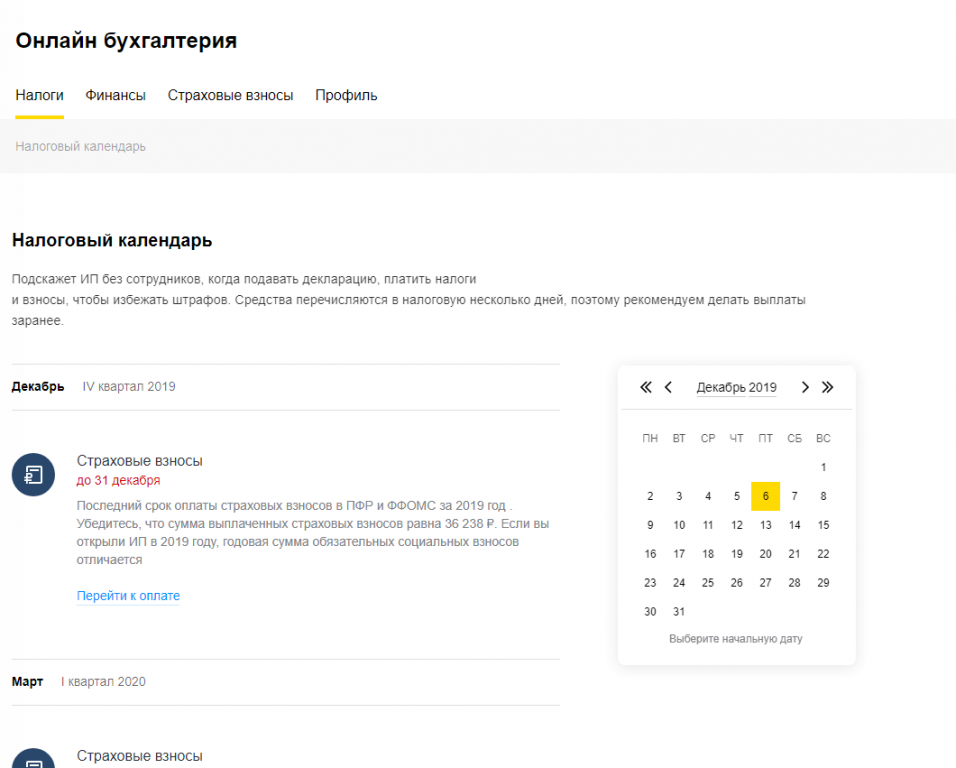The height and width of the screenshot is (768, 956).
Task: Click the 'Налоговый календарь' breadcrumb
Action: click(80, 146)
